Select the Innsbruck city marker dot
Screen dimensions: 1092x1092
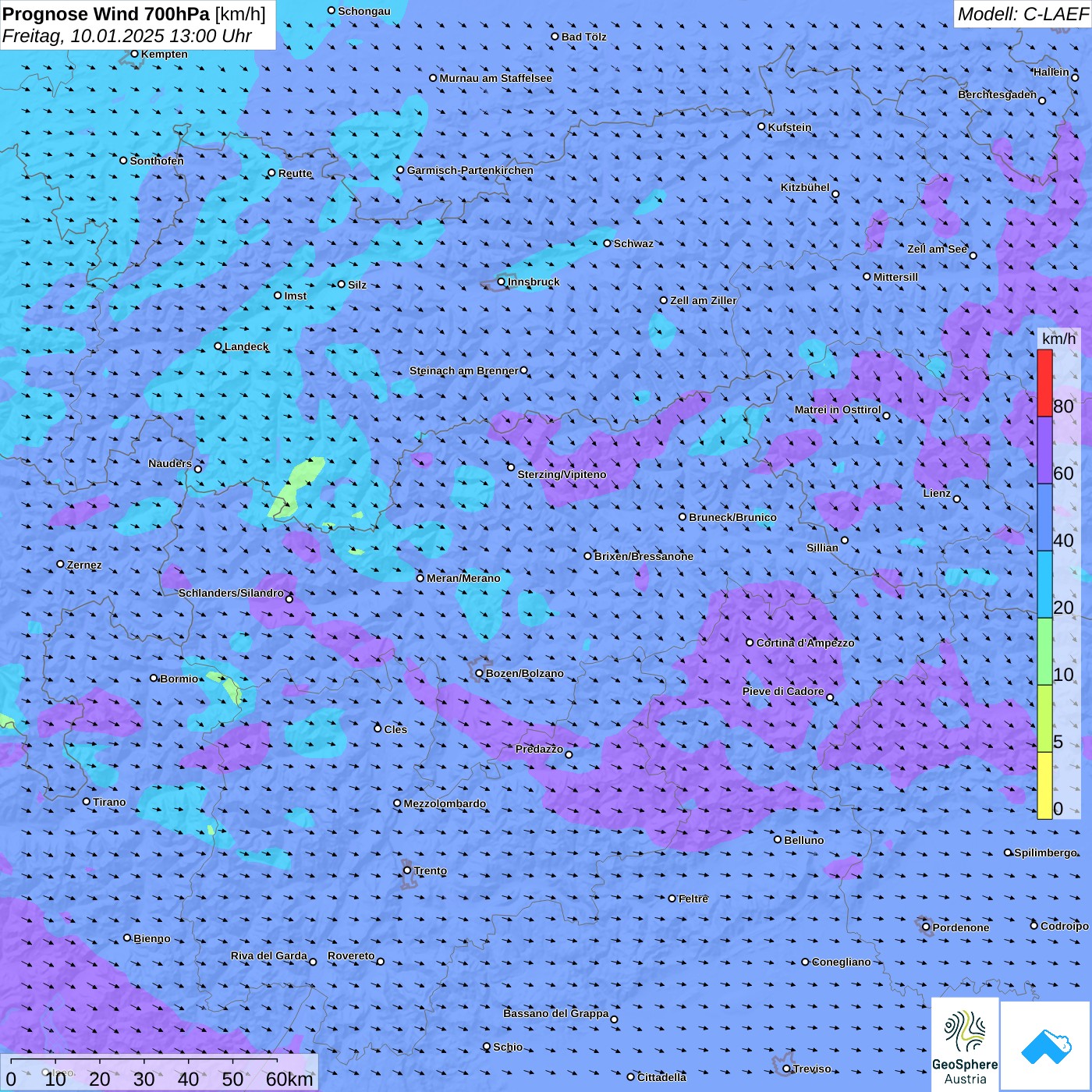(502, 282)
